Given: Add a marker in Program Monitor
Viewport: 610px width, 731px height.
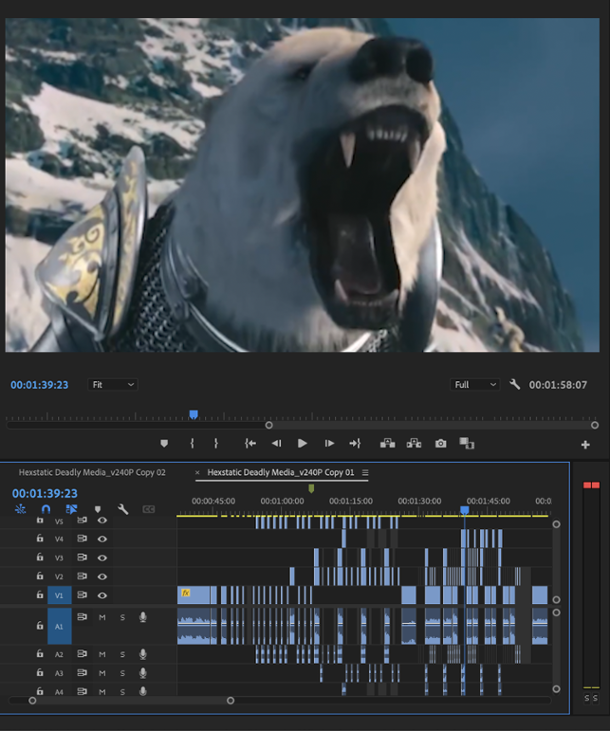Looking at the screenshot, I should (x=164, y=443).
